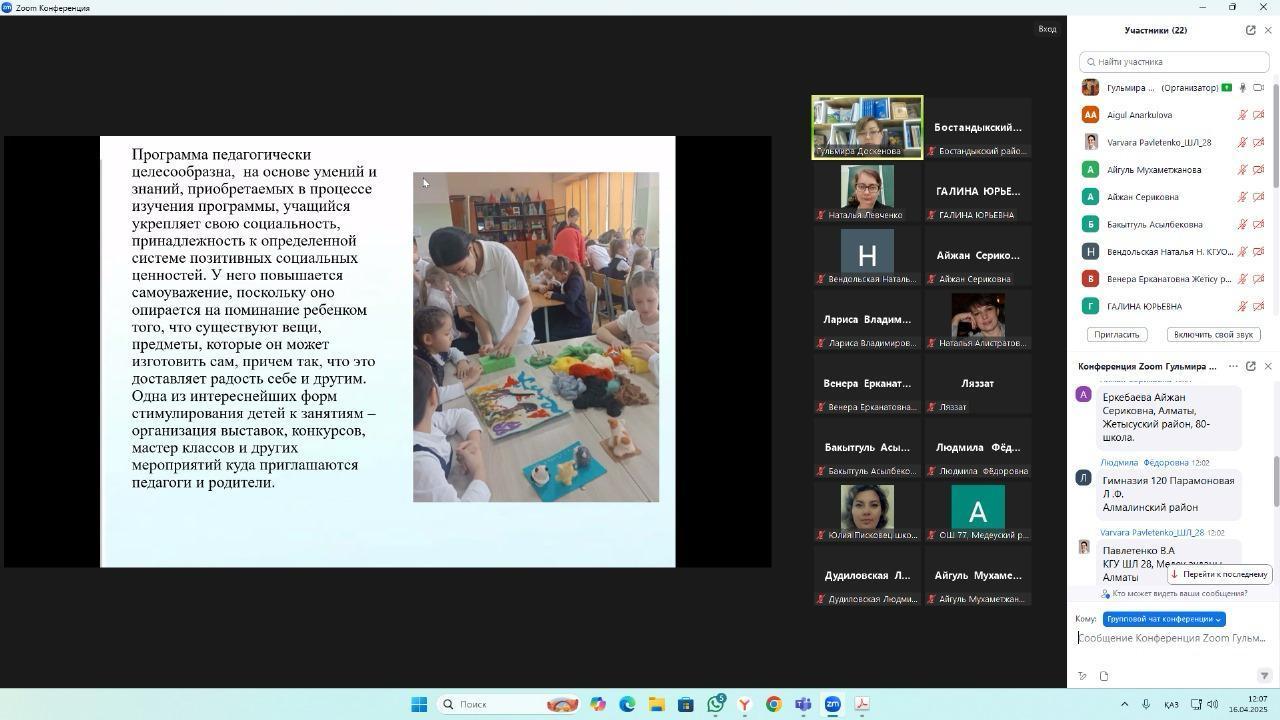Select participant Бакытгуль Асылбекова in list
The width and height of the screenshot is (1280, 720).
pos(1154,224)
